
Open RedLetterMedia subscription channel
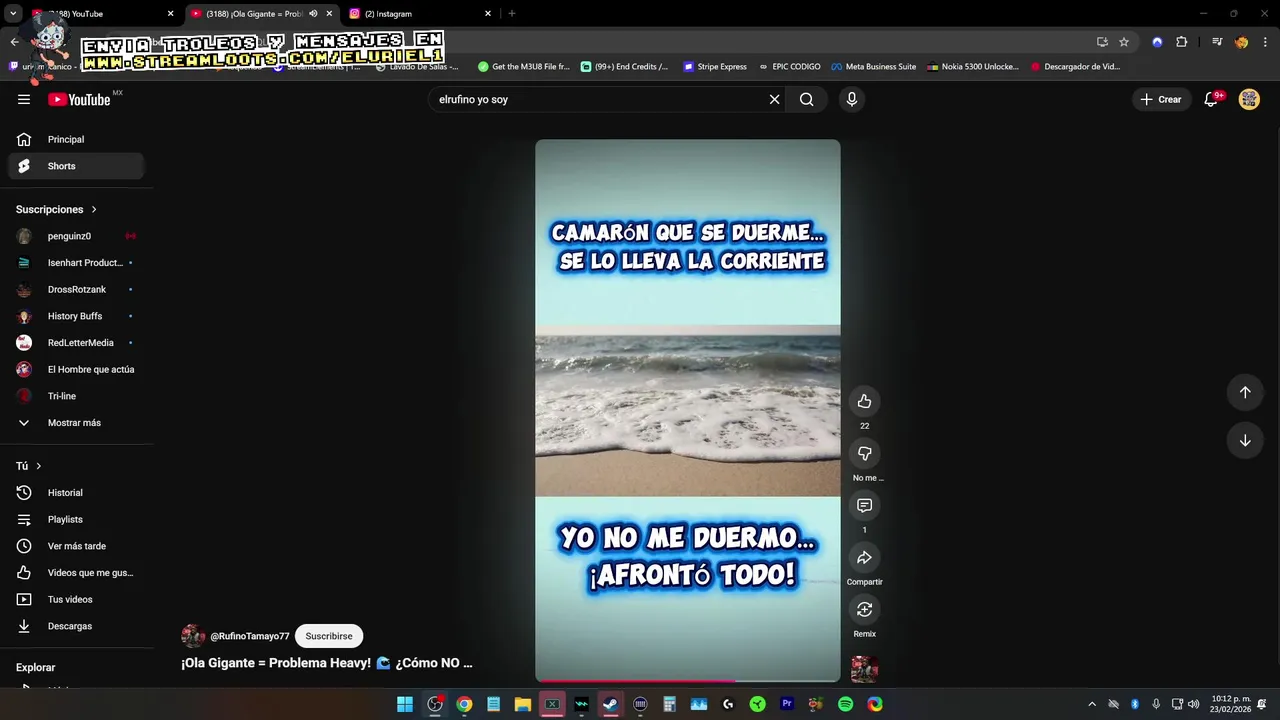76,343
